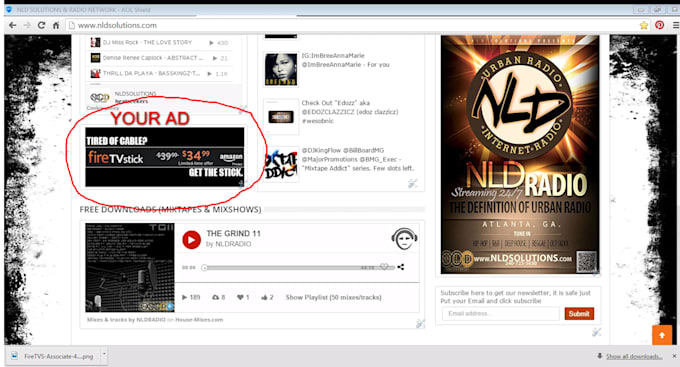Click the 189 plays count icon
680x367 pixels.
tap(184, 297)
